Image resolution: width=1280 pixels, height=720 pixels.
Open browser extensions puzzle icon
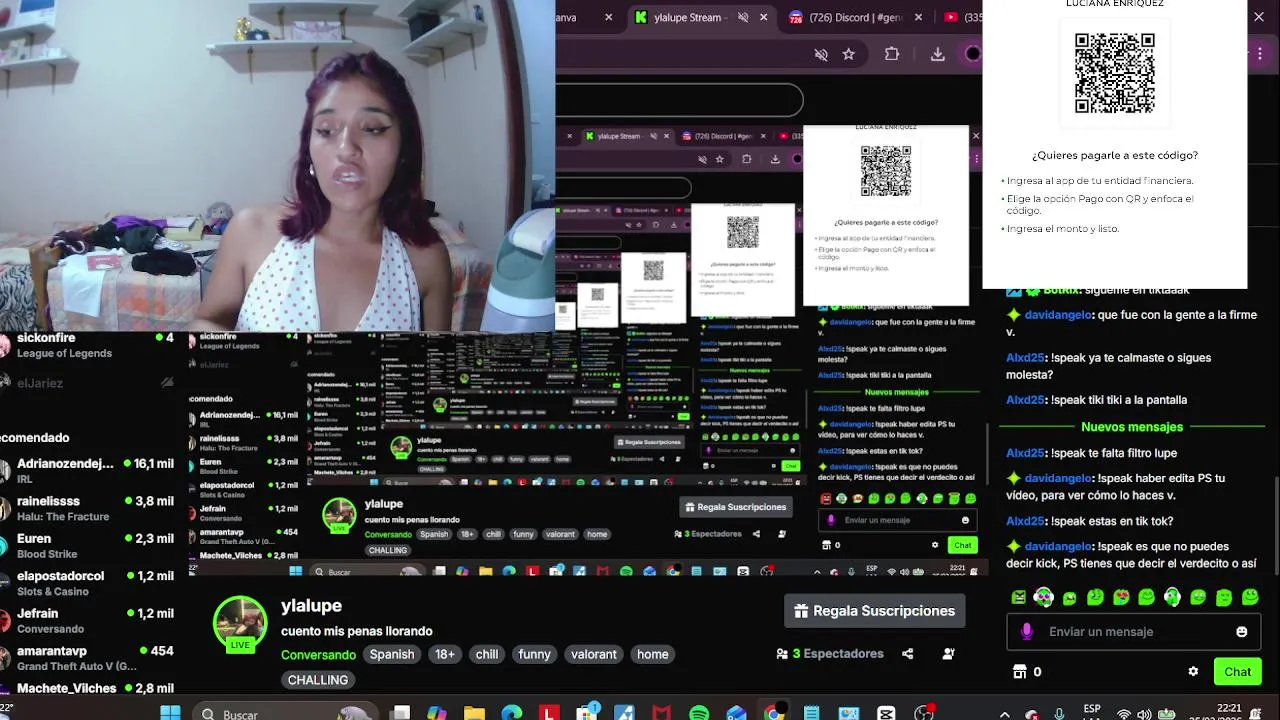[x=892, y=54]
